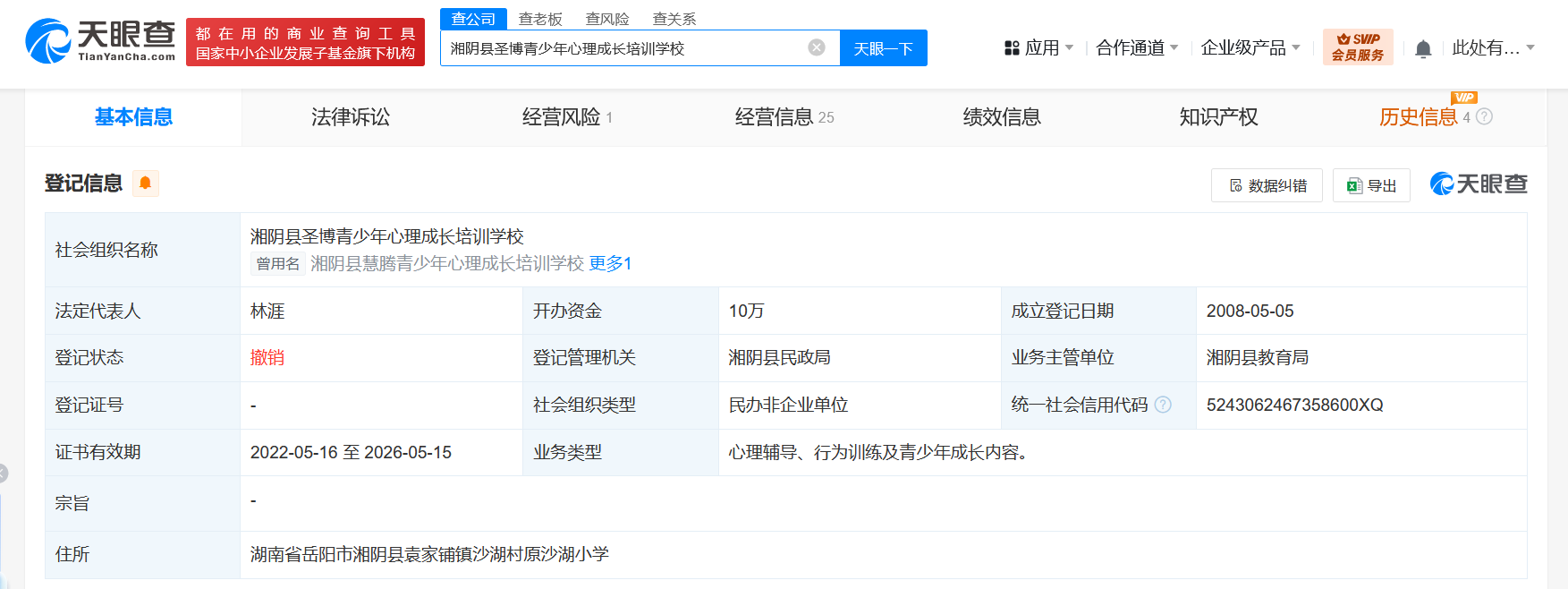Click legal representative 林涯
Viewport: 1568px width, 589px height.
pyautogui.click(x=267, y=311)
